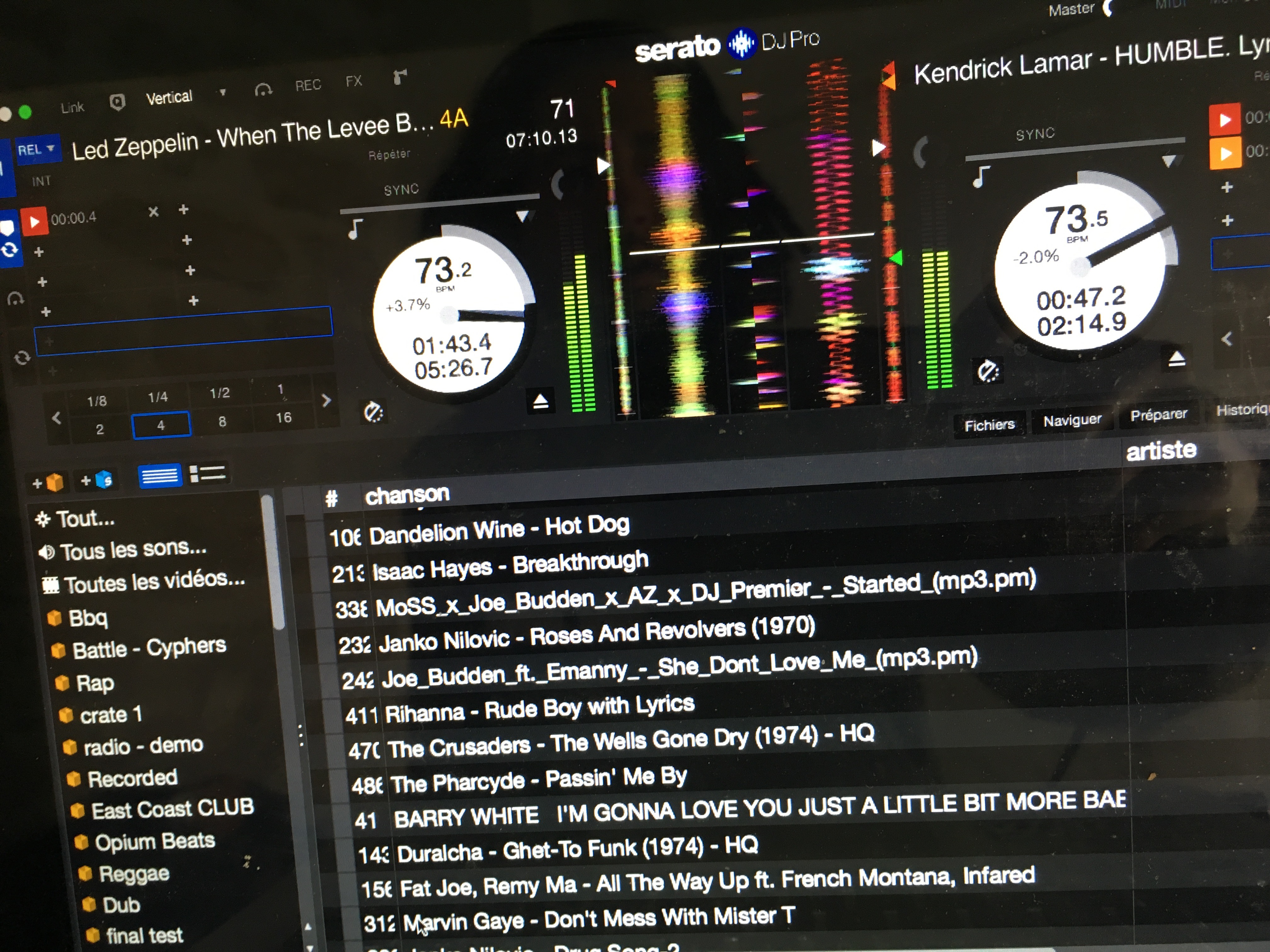This screenshot has height=952, width=1270.
Task: Select the 16 beat autoloop
Action: tap(283, 417)
